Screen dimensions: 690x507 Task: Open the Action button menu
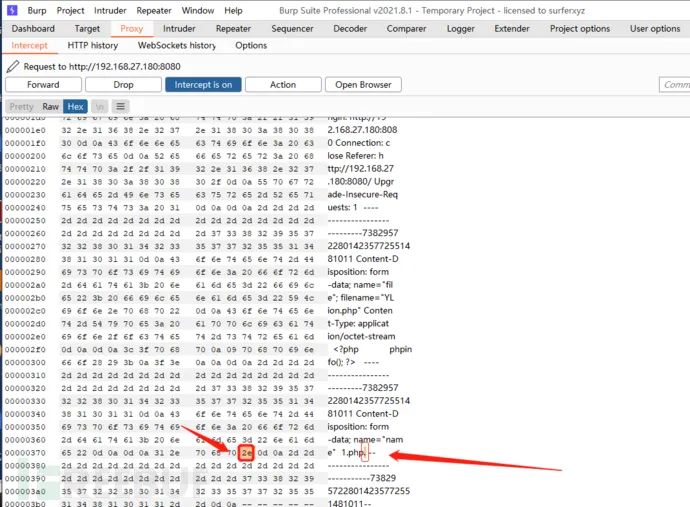[x=283, y=84]
